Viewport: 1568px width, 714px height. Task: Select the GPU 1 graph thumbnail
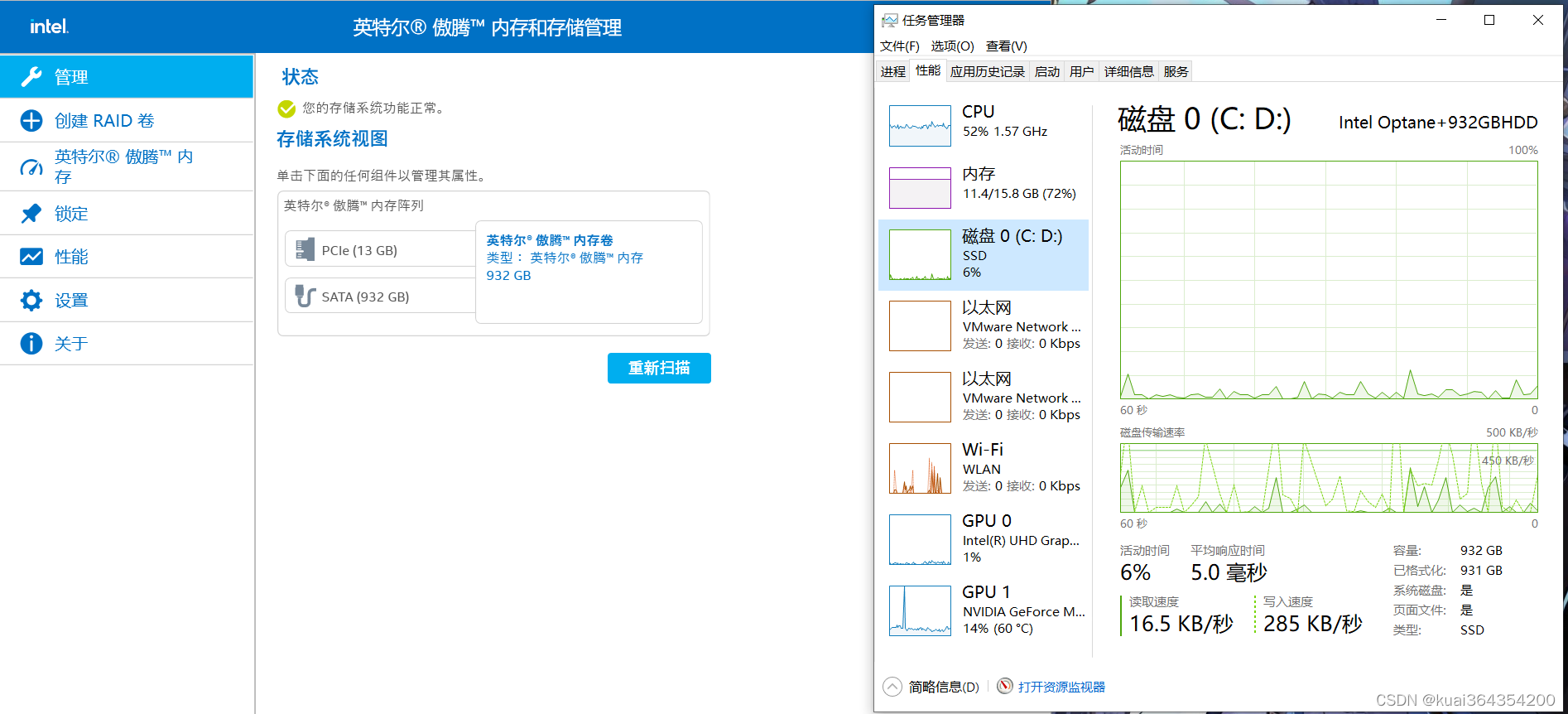click(920, 611)
